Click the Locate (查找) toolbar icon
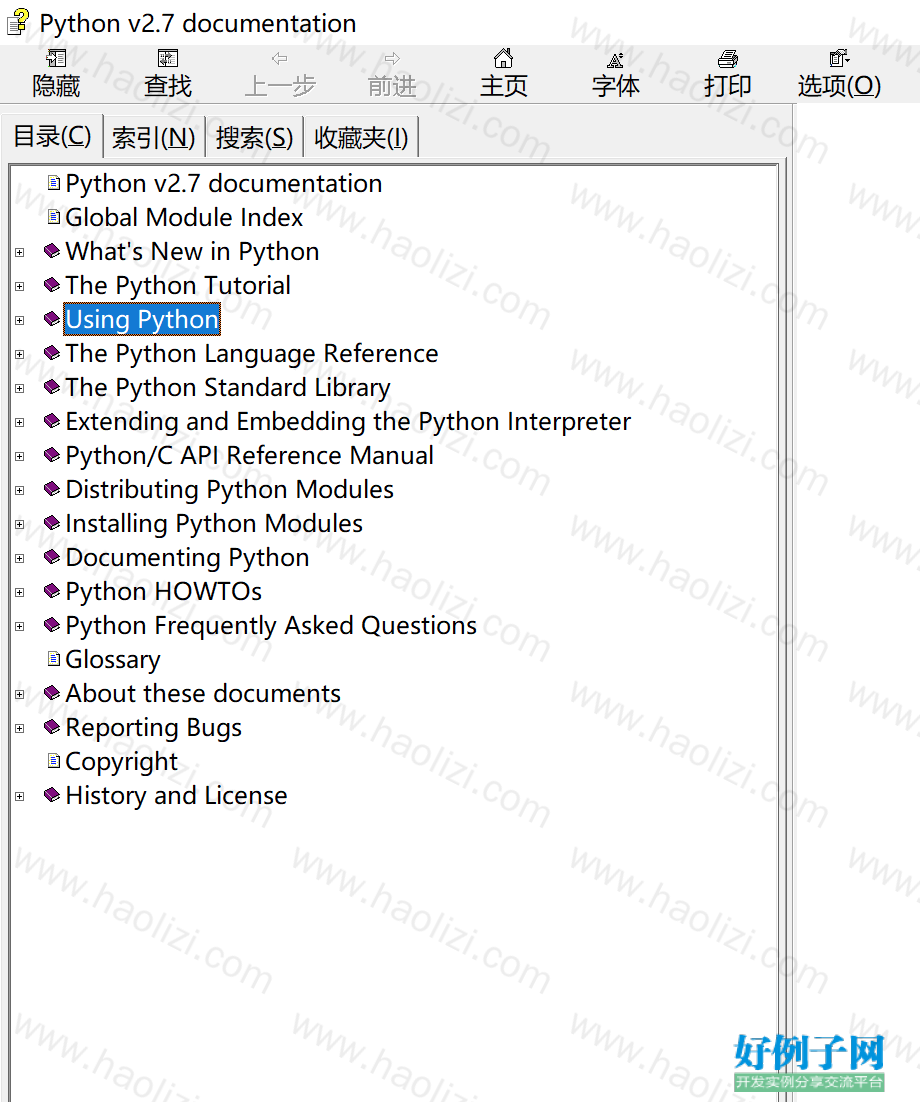 (168, 58)
